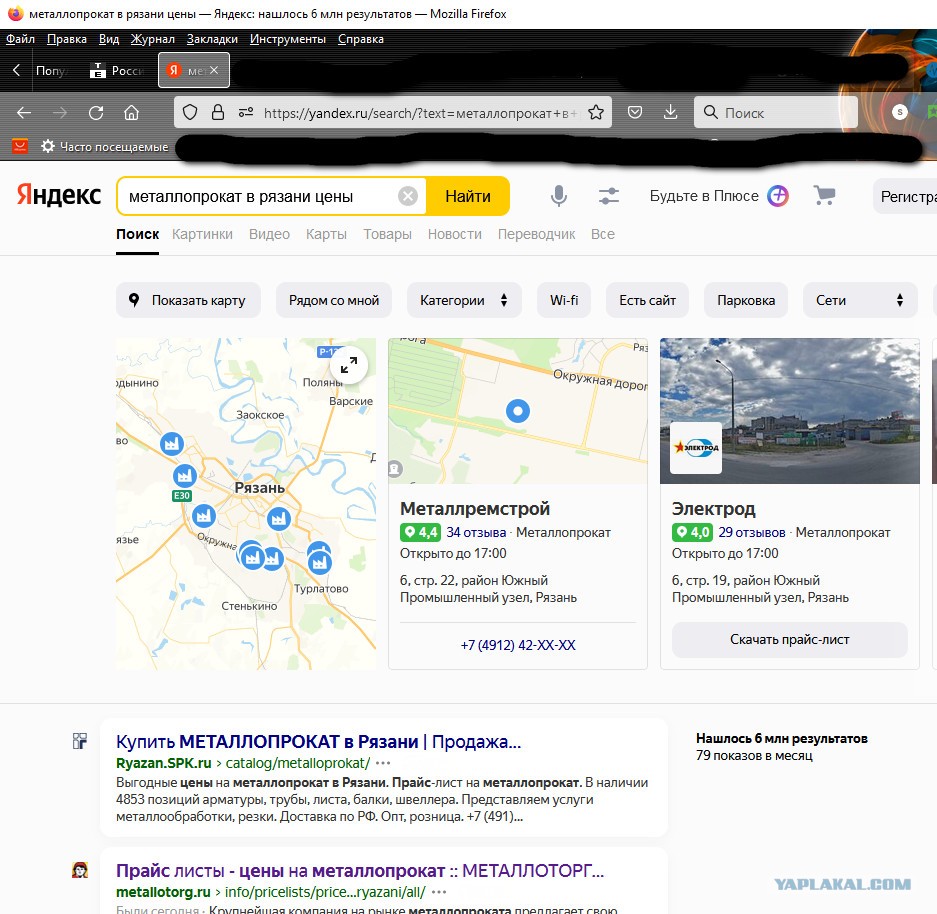Open the Электрод street photo thumbnail
The image size is (937, 914).
(x=789, y=411)
